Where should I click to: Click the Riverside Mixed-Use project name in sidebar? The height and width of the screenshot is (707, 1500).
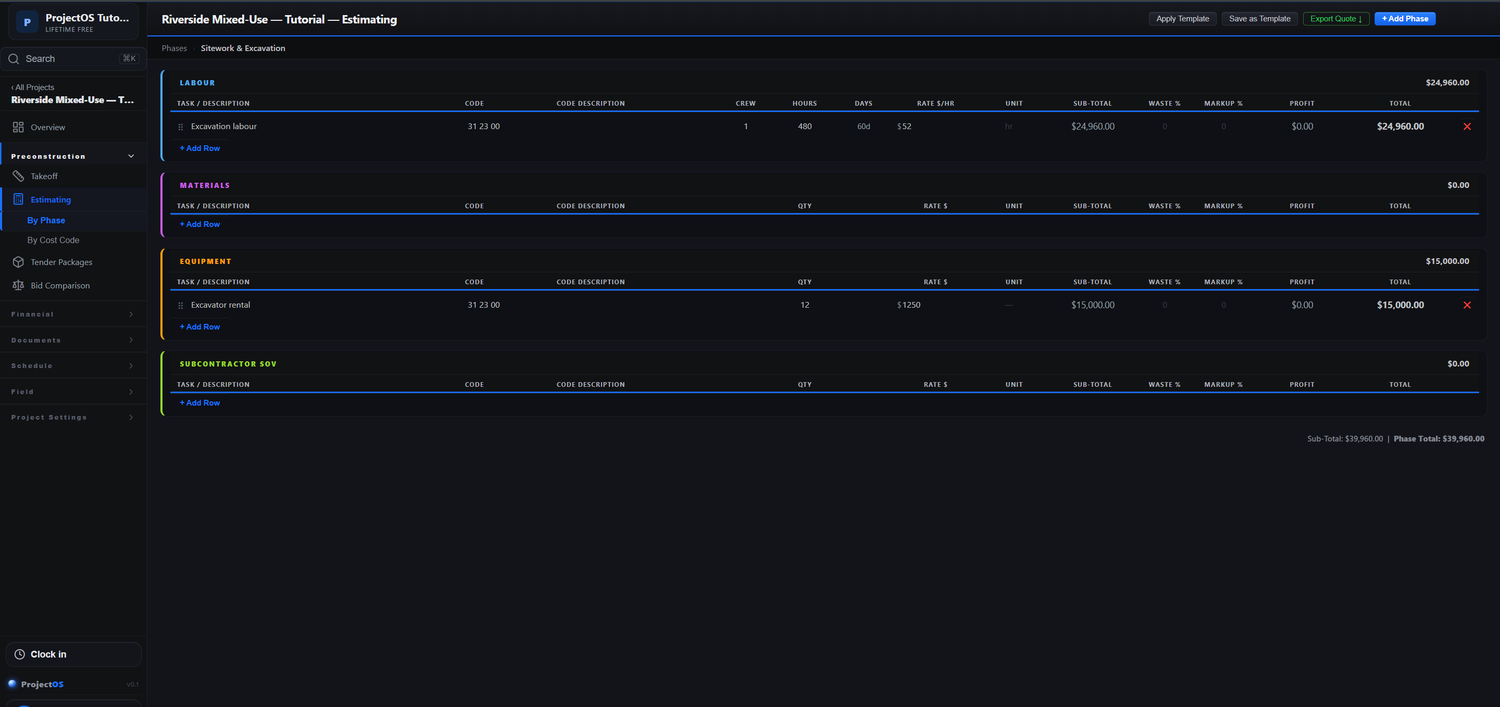click(72, 100)
